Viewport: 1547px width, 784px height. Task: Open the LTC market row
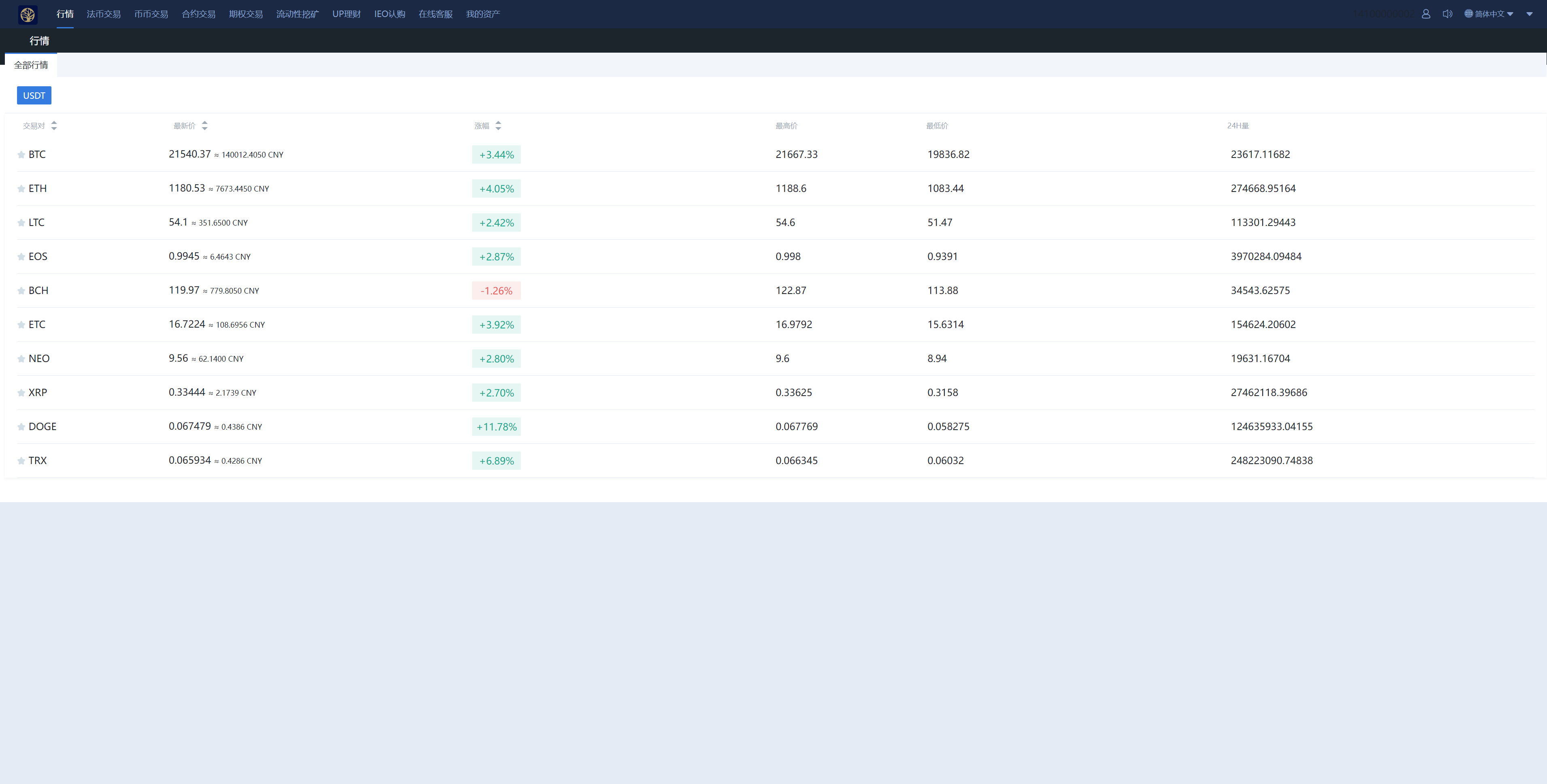point(36,223)
